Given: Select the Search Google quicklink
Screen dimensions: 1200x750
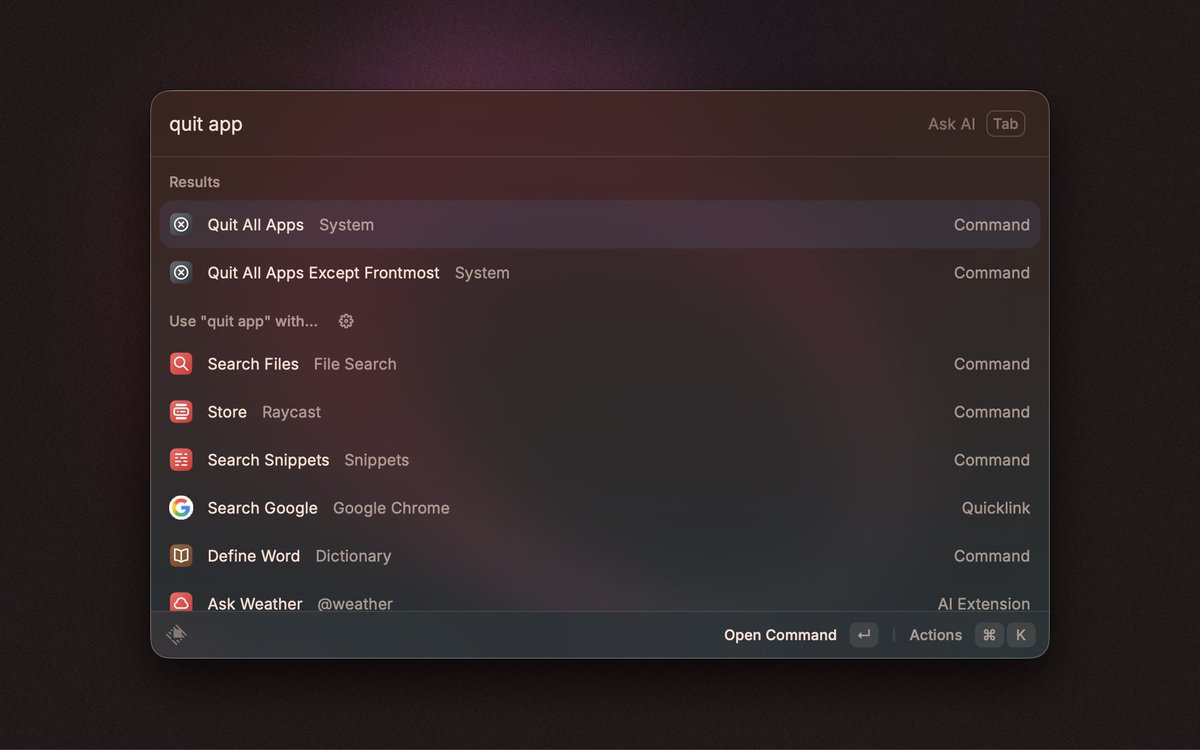Looking at the screenshot, I should tap(600, 508).
